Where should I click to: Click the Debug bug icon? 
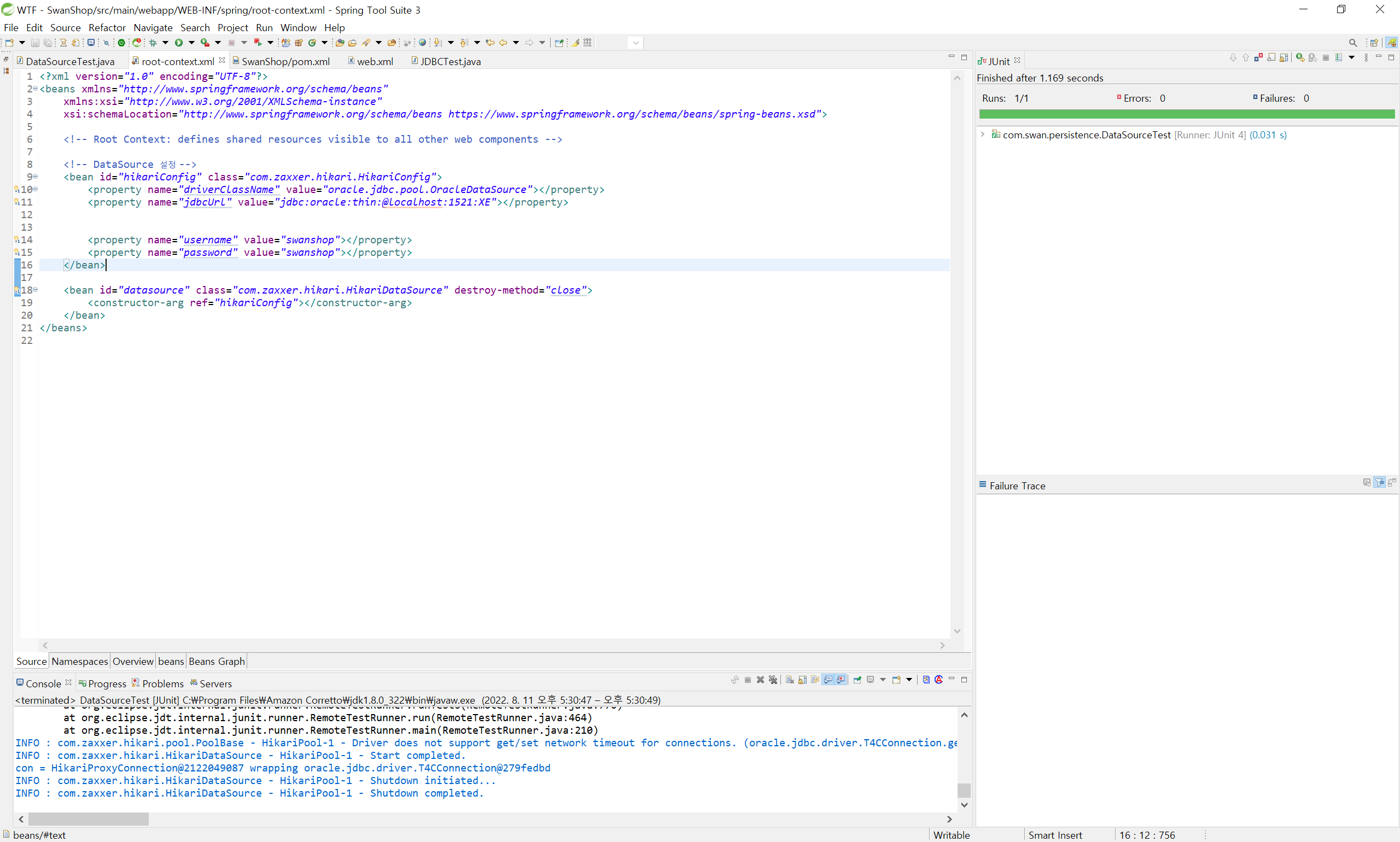pyautogui.click(x=153, y=43)
